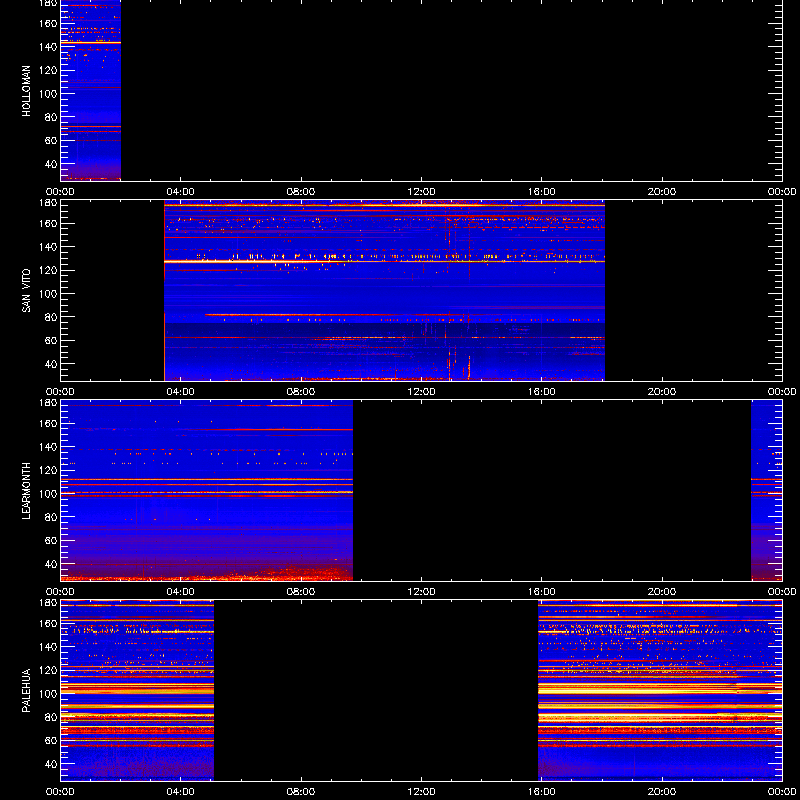This screenshot has height=800, width=800.
Task: Pick the 12:00 label under San Vito panel
Action: 421,392
